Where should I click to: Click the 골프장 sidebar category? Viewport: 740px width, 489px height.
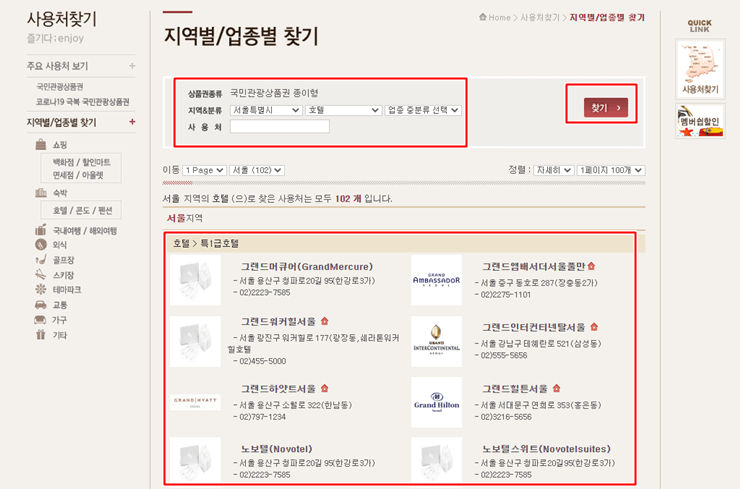pos(63,260)
